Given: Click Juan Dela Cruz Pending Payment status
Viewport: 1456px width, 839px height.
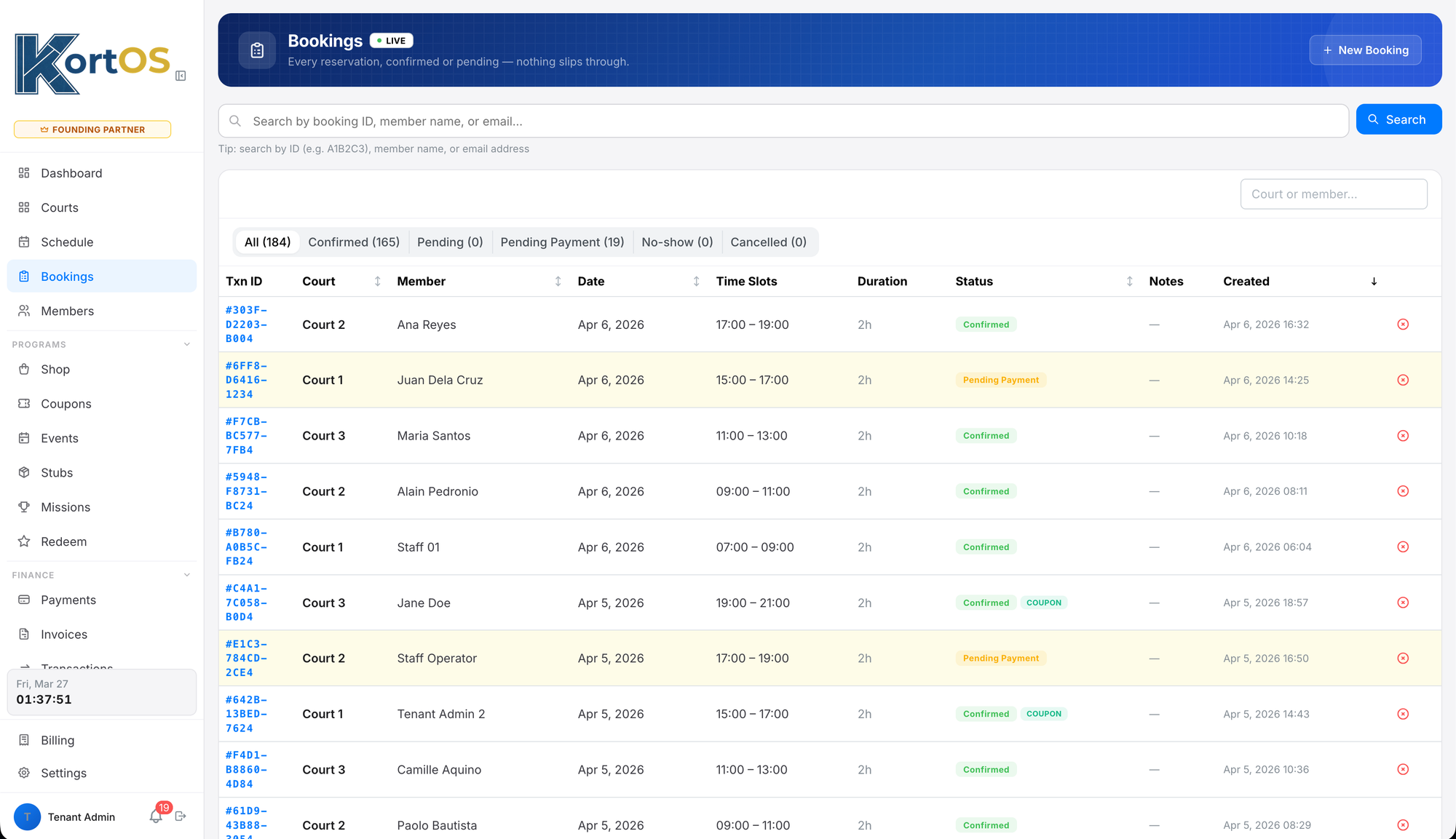Looking at the screenshot, I should tap(1001, 380).
